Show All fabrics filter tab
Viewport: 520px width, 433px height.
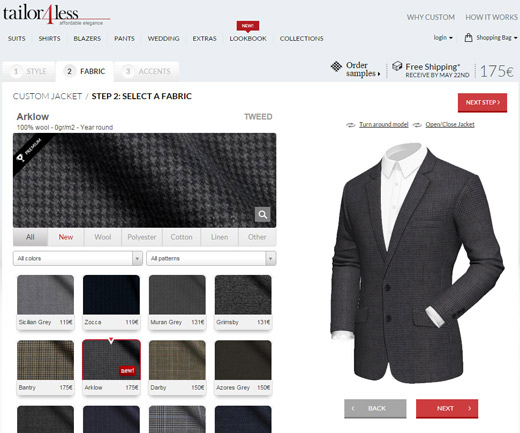(30, 237)
